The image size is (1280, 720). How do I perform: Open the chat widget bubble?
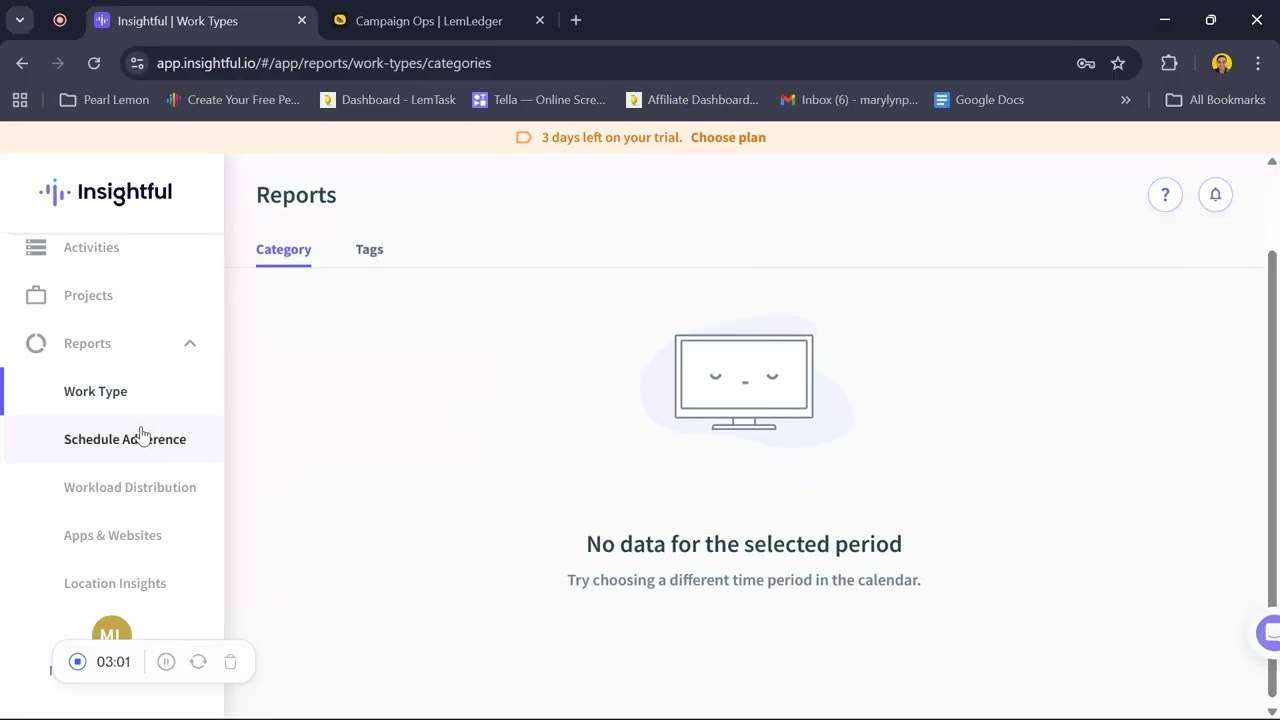point(1268,633)
